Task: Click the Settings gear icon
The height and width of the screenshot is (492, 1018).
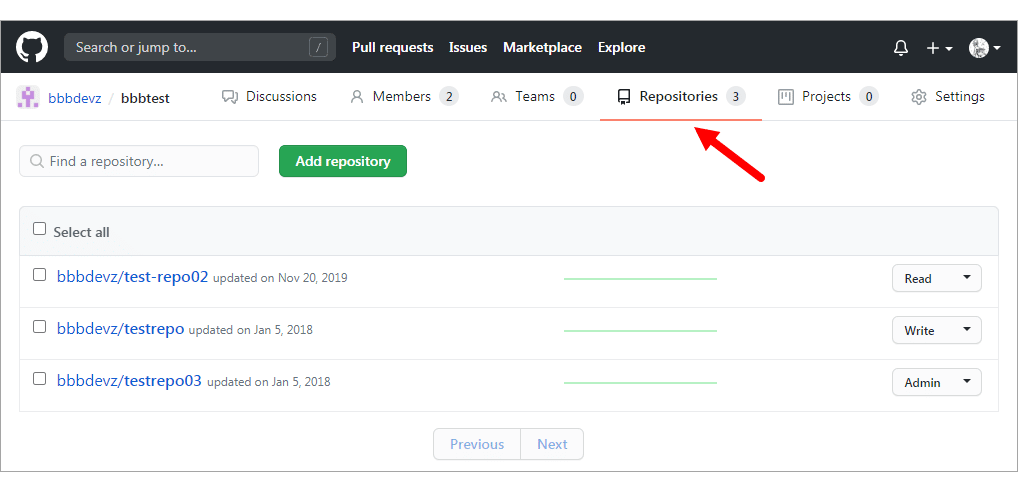Action: [x=918, y=97]
